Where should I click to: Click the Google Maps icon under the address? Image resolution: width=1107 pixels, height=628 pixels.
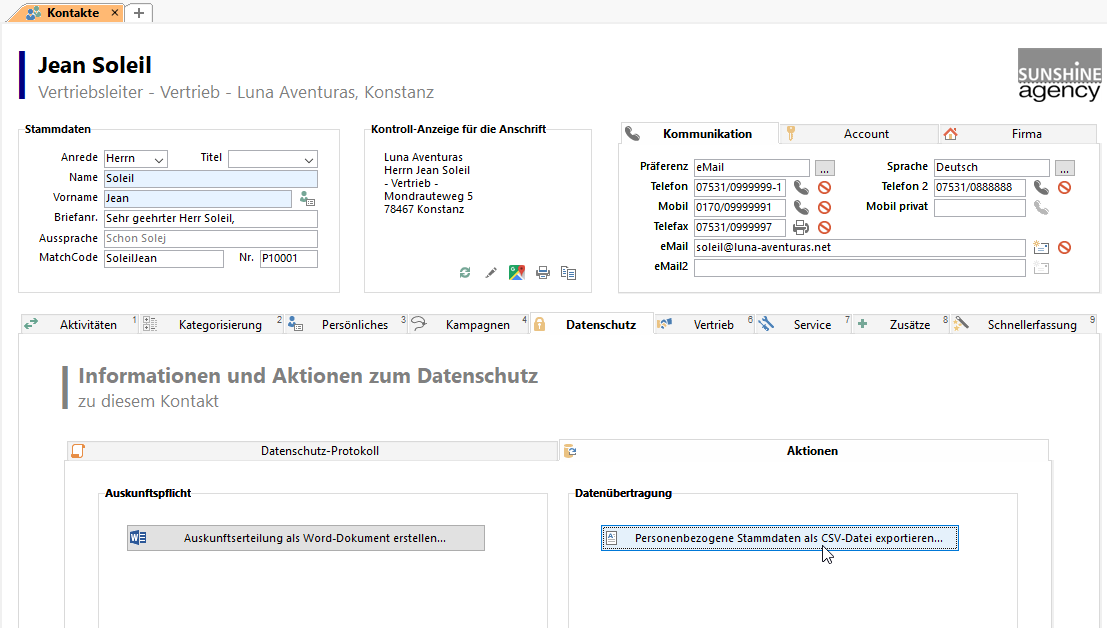tap(517, 272)
